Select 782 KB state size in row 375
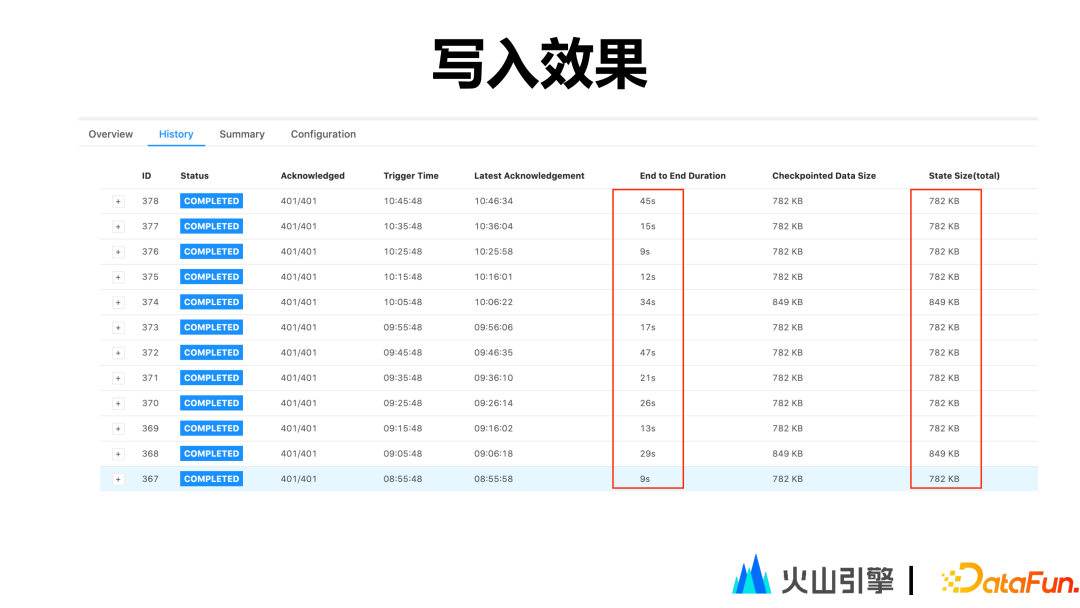This screenshot has height=608, width=1080. coord(944,277)
